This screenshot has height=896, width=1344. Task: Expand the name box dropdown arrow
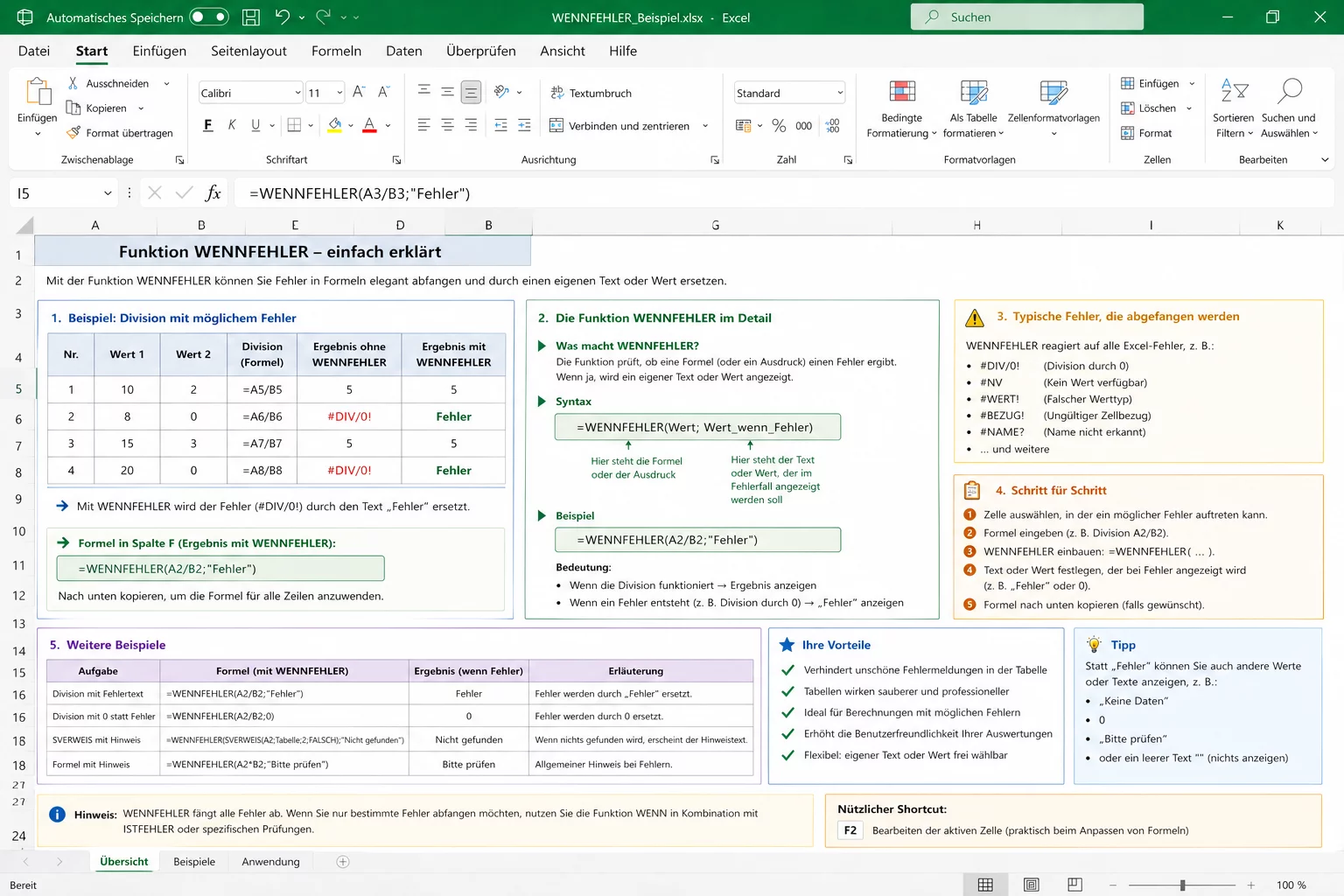(108, 193)
